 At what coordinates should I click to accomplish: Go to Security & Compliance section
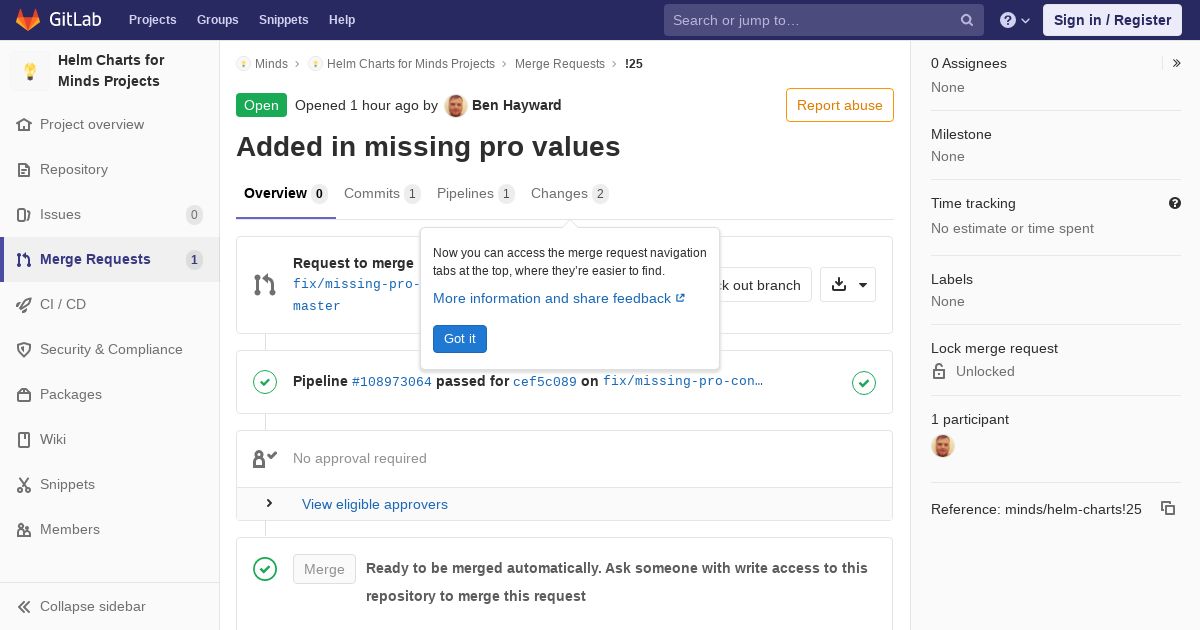click(x=110, y=349)
